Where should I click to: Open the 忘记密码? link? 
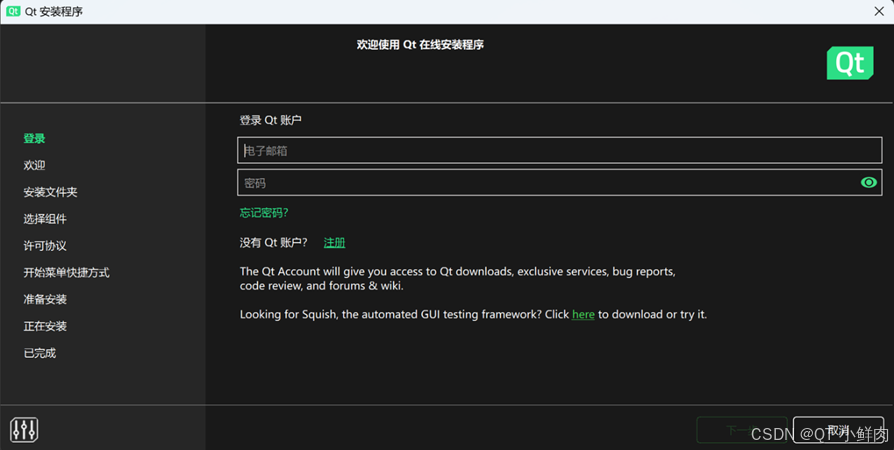[264, 213]
